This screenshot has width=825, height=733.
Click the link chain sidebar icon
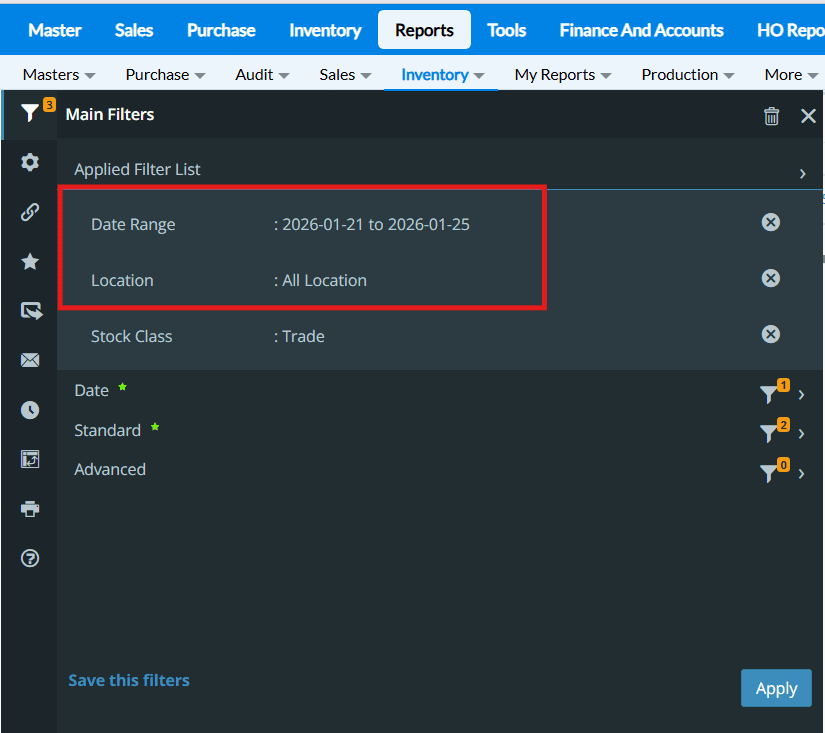pyautogui.click(x=30, y=212)
